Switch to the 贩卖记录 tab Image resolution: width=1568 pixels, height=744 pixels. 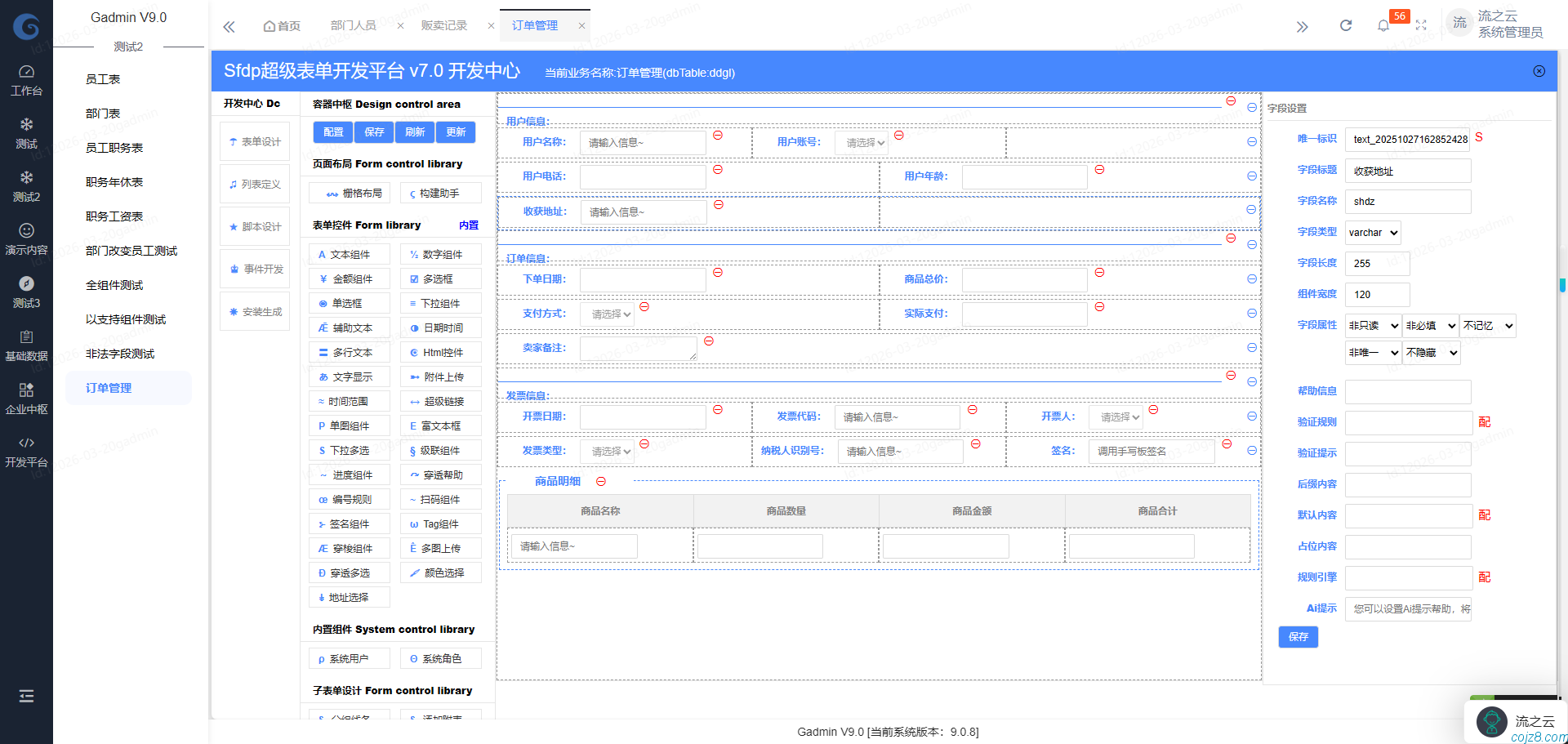444,26
